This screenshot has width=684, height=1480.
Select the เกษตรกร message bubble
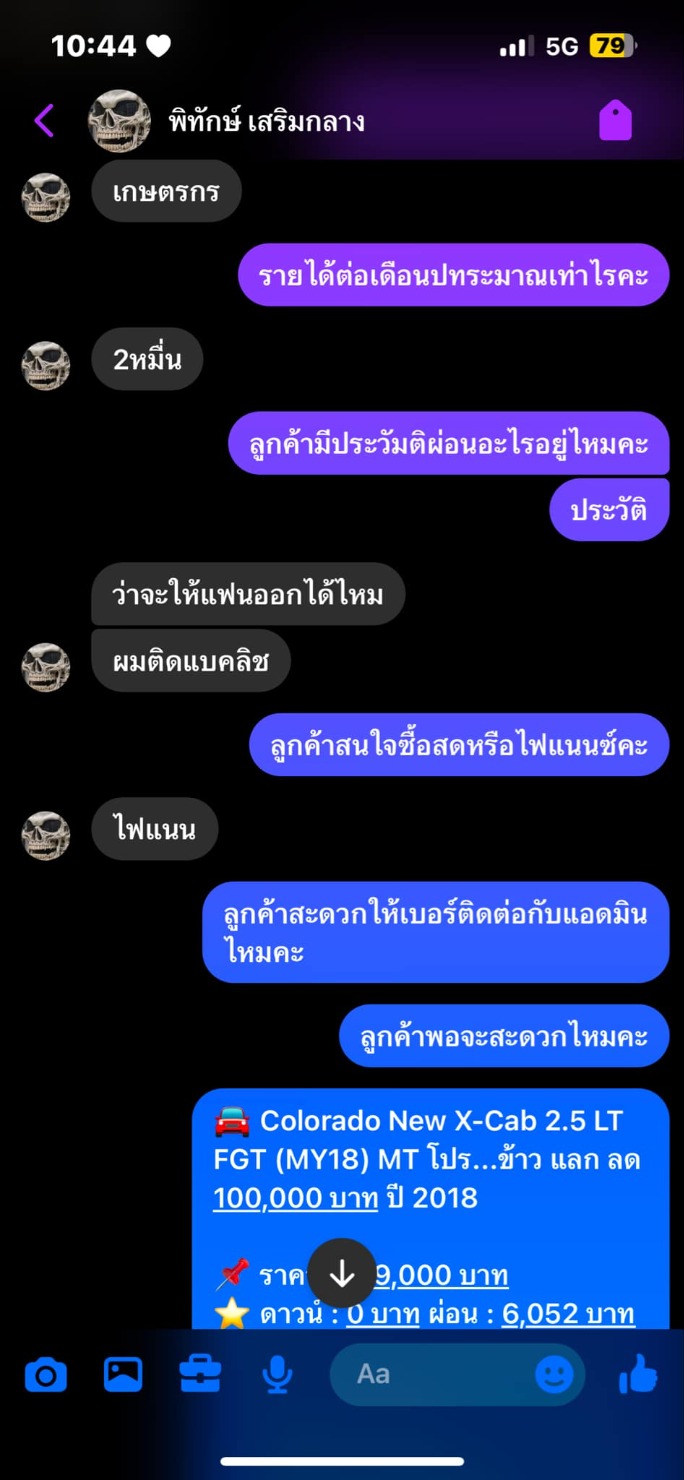coord(167,191)
